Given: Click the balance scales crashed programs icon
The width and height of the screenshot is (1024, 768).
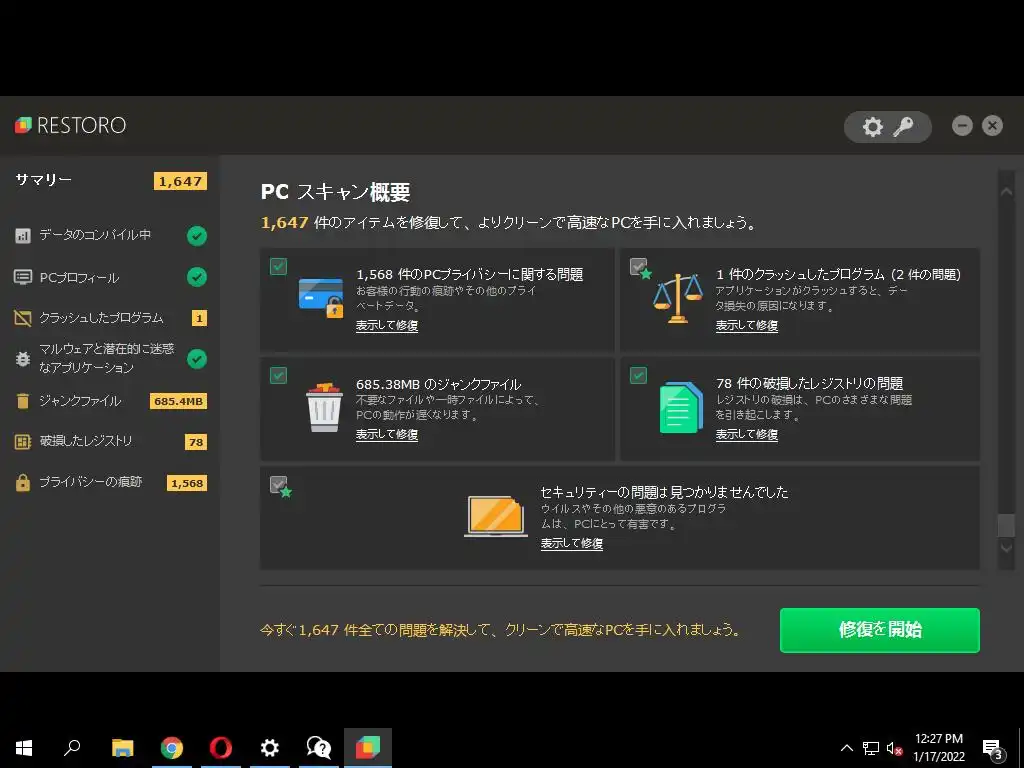Looking at the screenshot, I should coord(678,298).
